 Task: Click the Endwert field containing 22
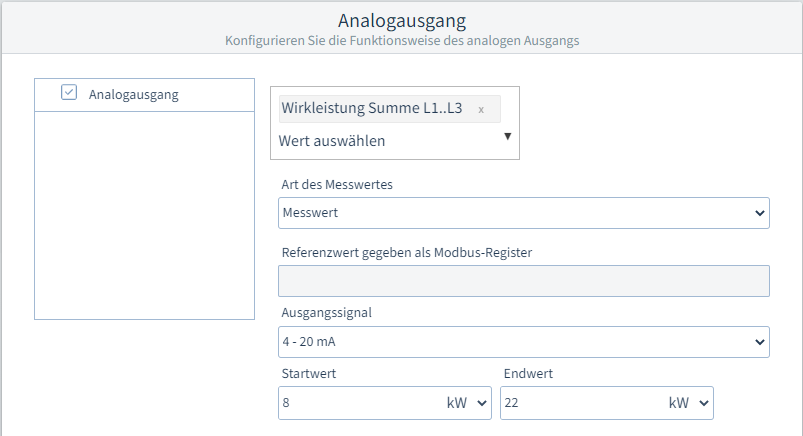tap(577, 403)
